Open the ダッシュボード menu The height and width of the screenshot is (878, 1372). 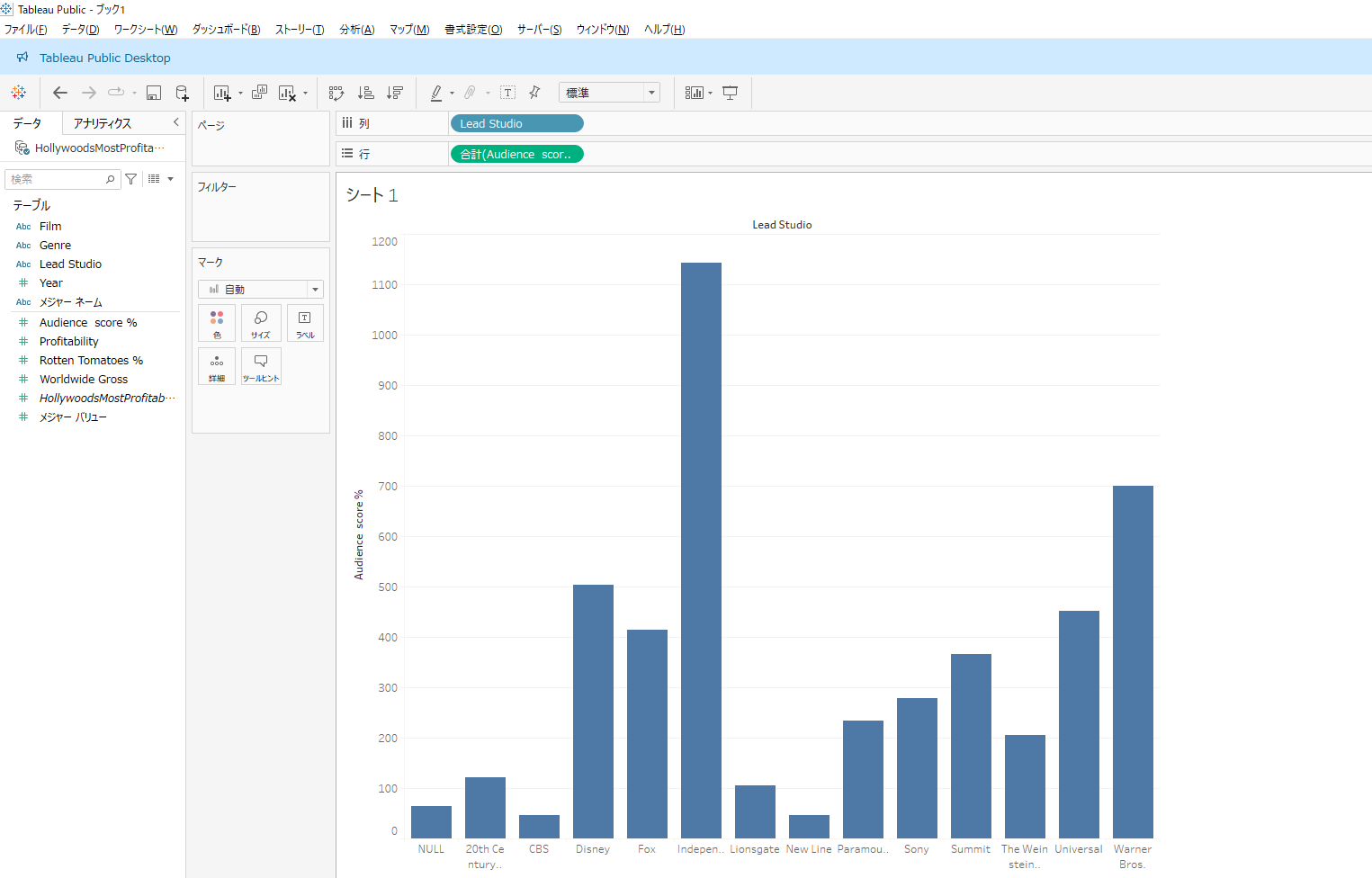(226, 29)
